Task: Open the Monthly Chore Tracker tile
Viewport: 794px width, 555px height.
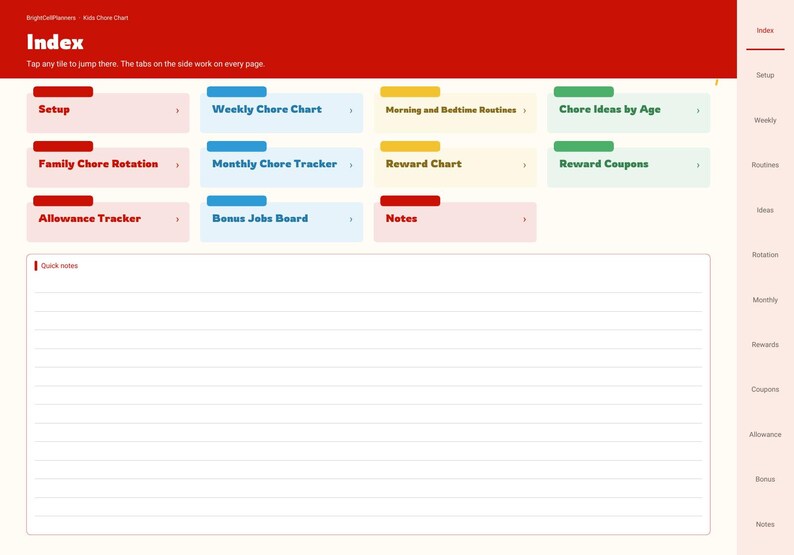Action: [x=282, y=167]
